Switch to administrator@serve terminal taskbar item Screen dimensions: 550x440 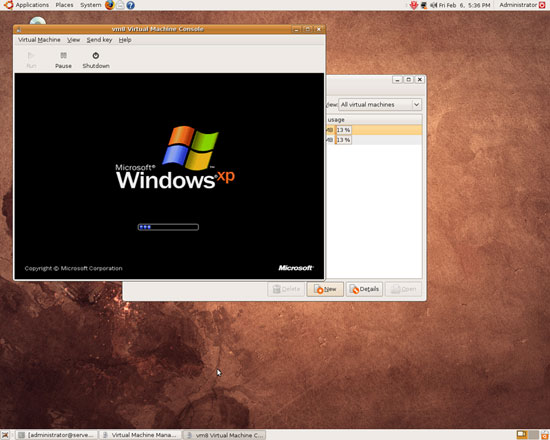coord(57,435)
